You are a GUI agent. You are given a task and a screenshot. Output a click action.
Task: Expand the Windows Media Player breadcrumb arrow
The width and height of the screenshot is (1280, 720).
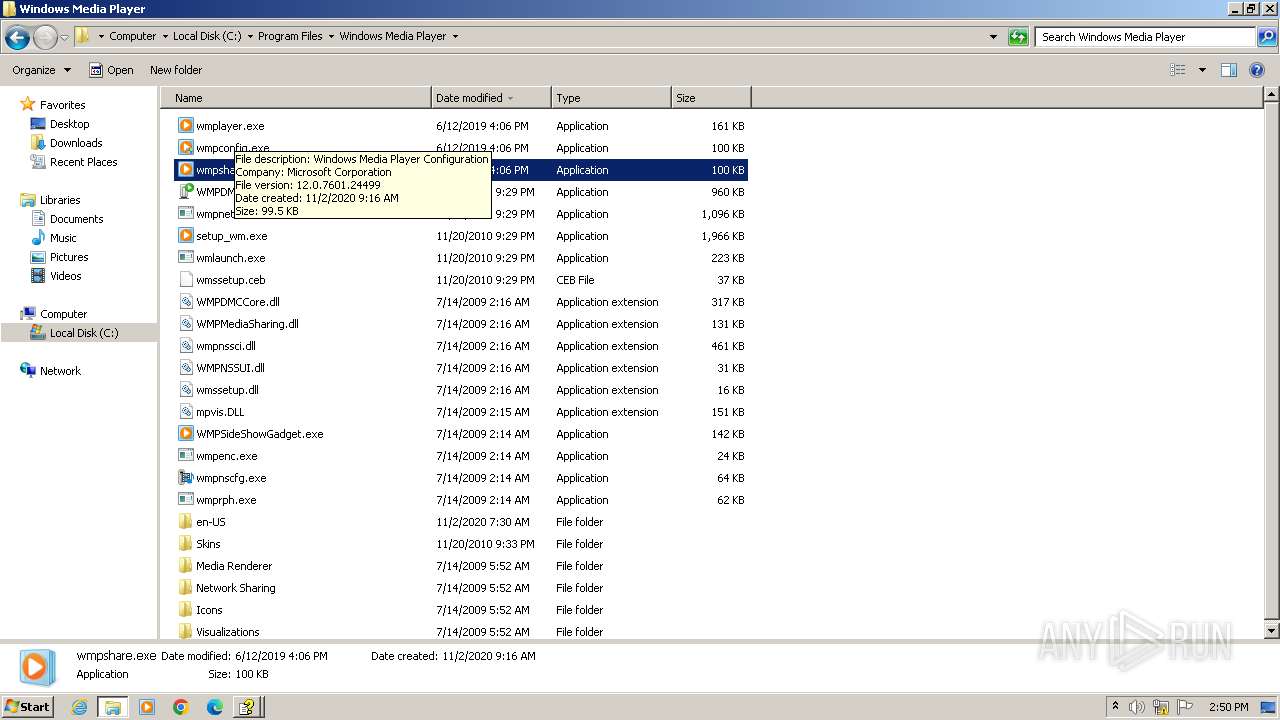(455, 37)
